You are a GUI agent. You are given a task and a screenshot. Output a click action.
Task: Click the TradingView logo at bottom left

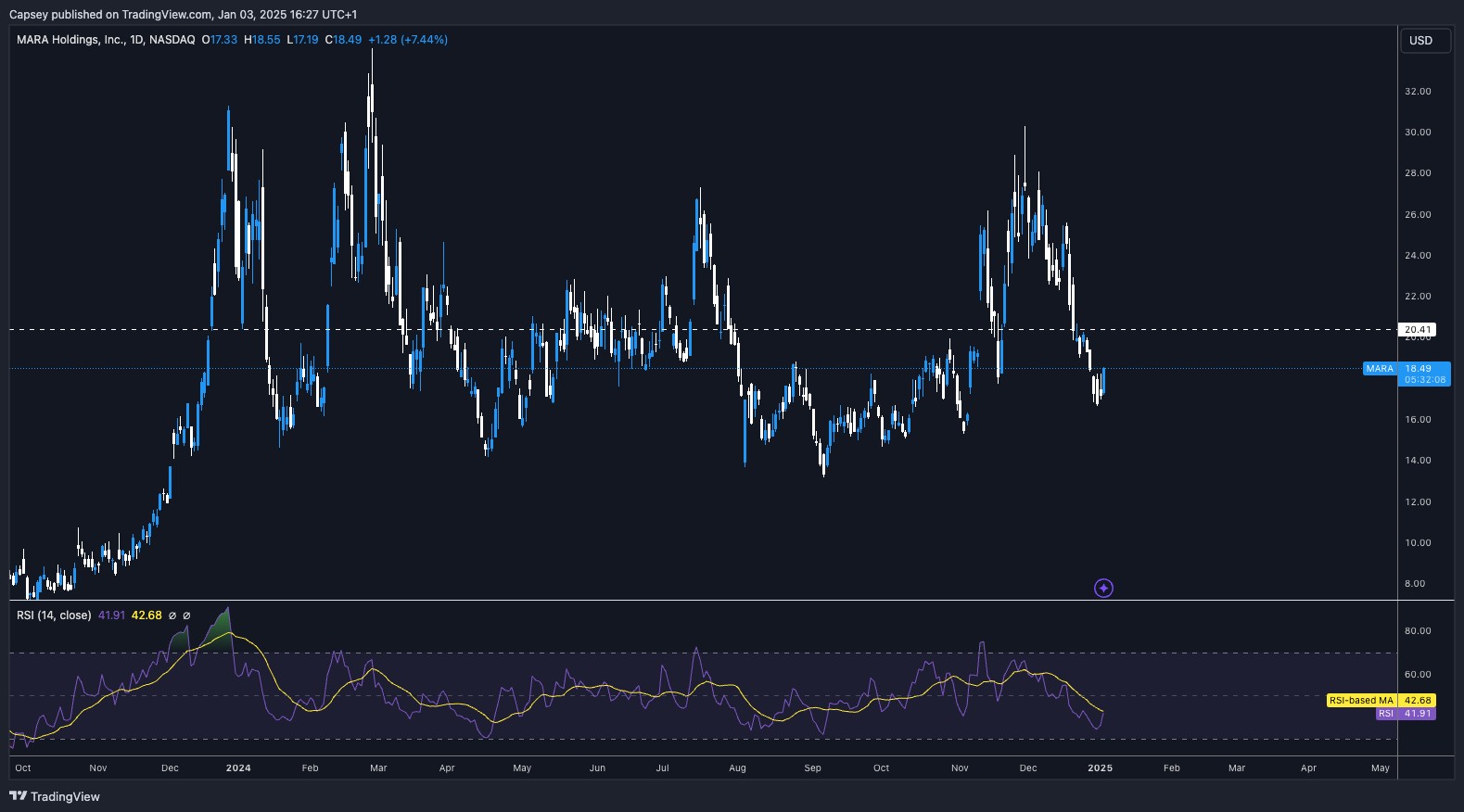[55, 796]
